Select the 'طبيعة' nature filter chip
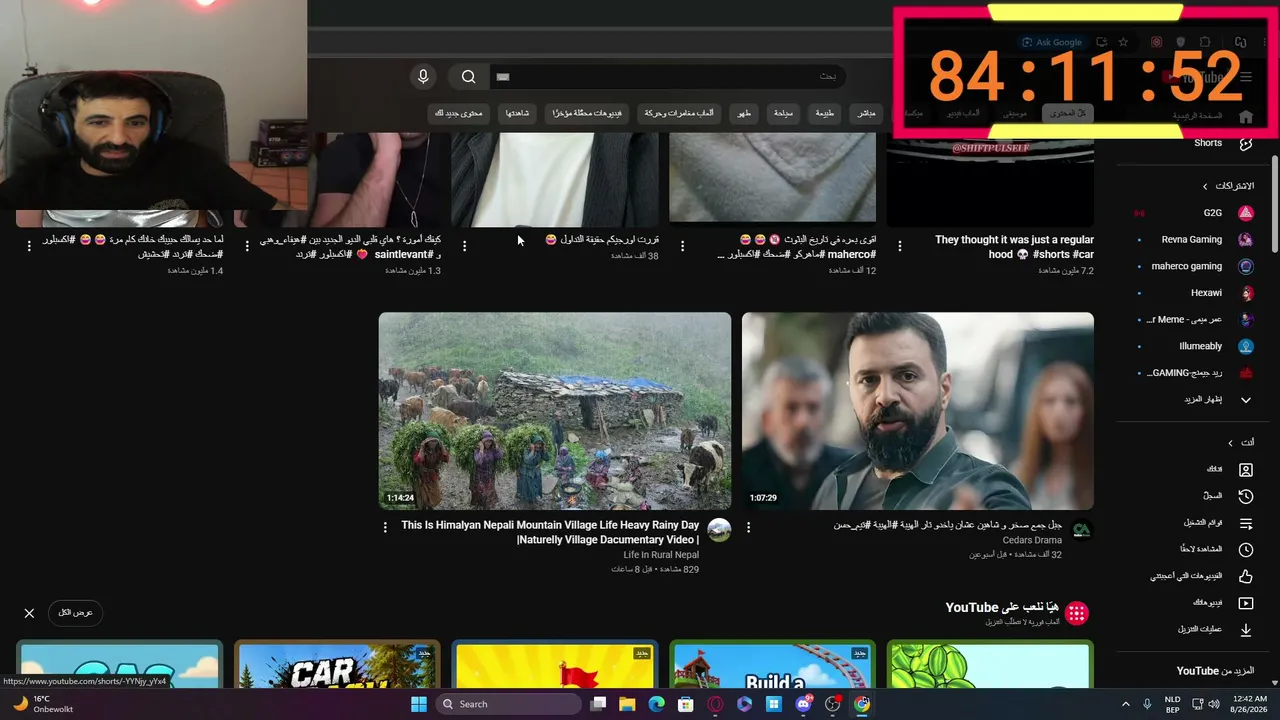 pos(824,113)
